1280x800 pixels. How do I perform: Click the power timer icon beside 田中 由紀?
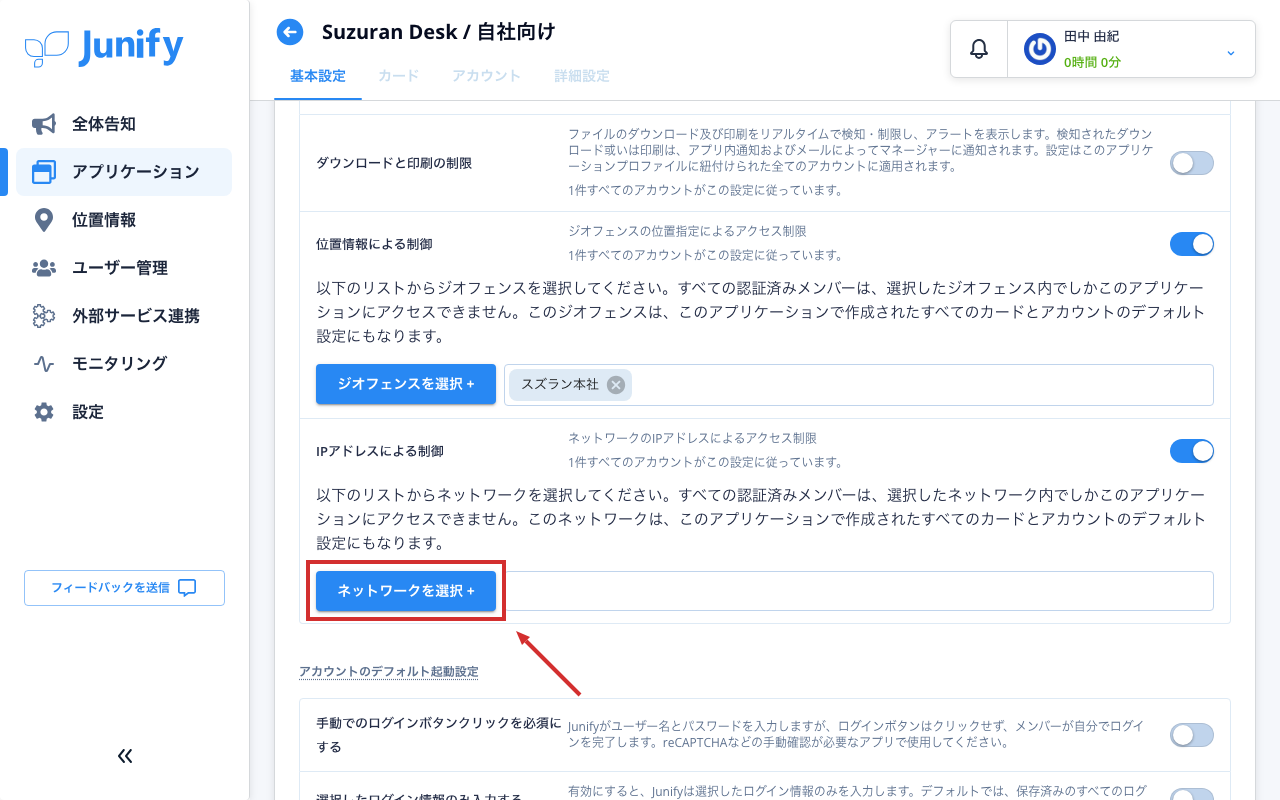click(x=1040, y=49)
